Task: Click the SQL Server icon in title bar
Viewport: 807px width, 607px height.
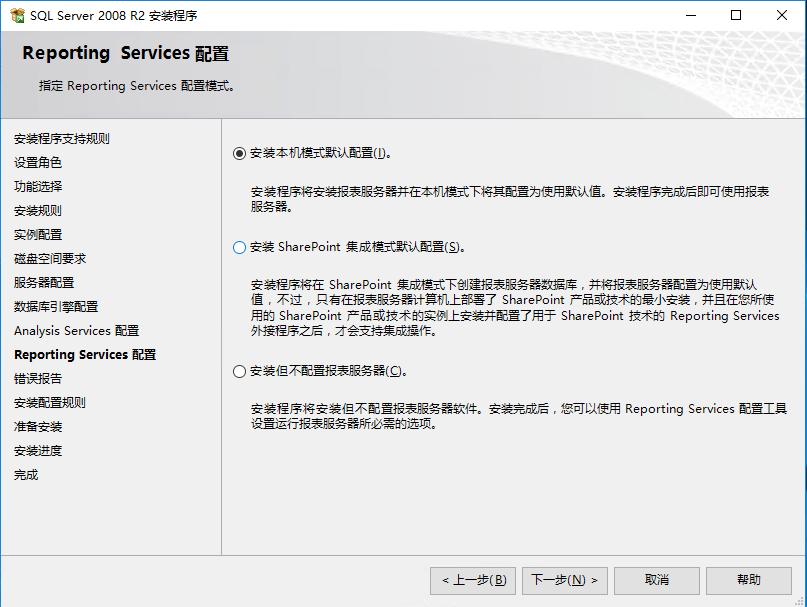Action: [16, 15]
